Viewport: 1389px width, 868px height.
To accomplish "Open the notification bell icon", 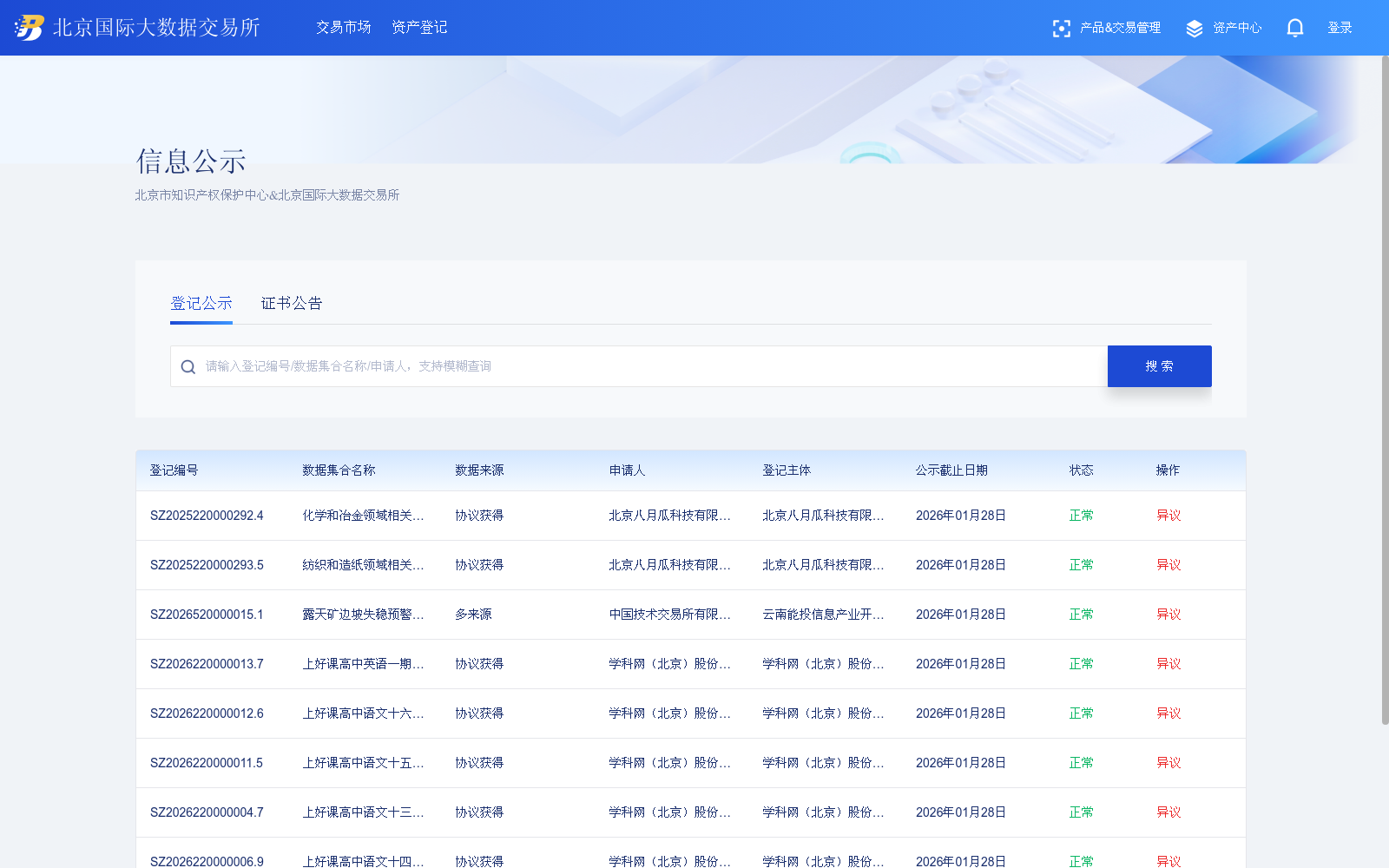I will 1295,28.
